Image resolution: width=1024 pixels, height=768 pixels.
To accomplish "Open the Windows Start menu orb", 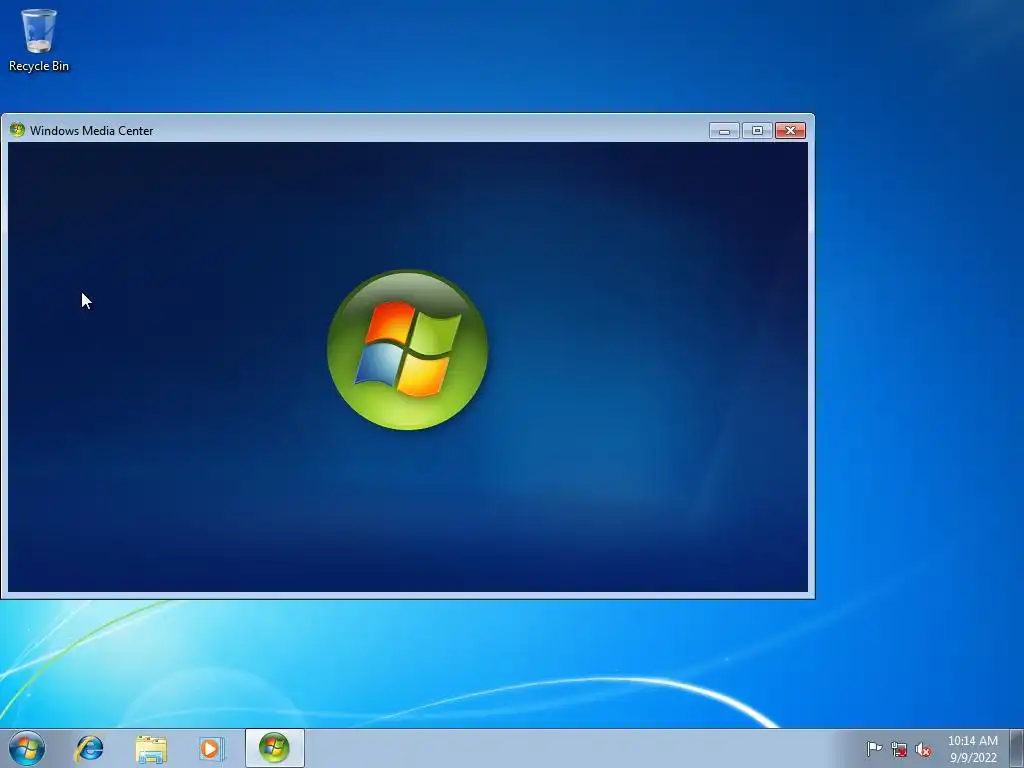I will tap(27, 748).
